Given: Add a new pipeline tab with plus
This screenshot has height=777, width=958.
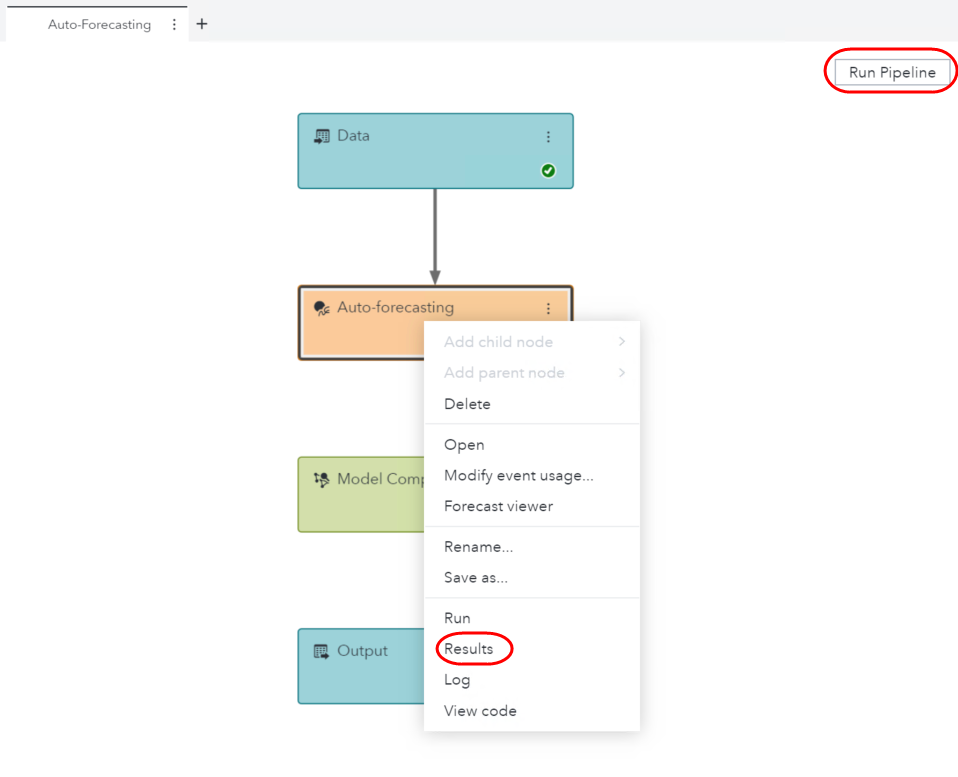Looking at the screenshot, I should pyautogui.click(x=202, y=24).
